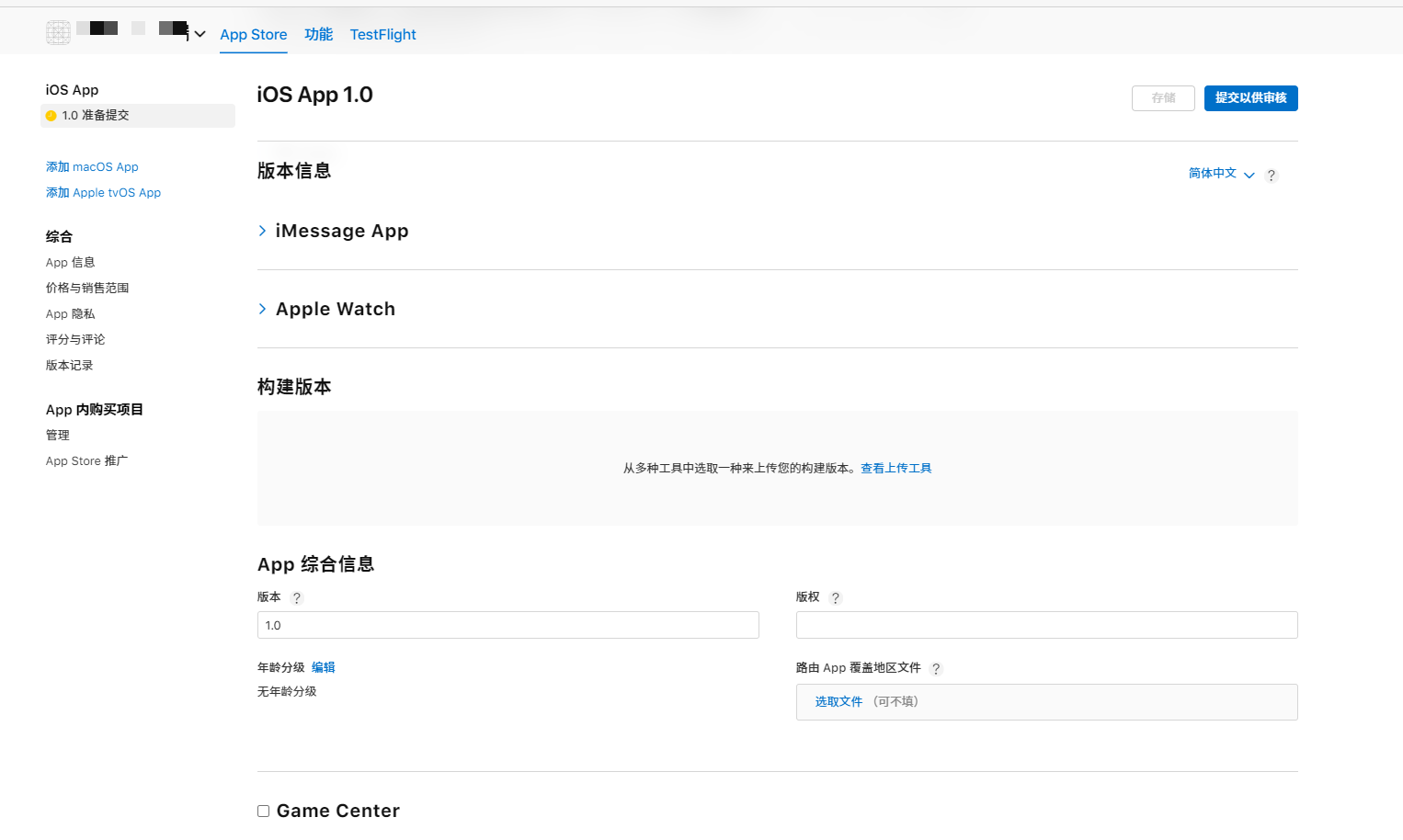Image resolution: width=1403 pixels, height=840 pixels.
Task: Switch to the TestFlight tab
Action: click(382, 35)
